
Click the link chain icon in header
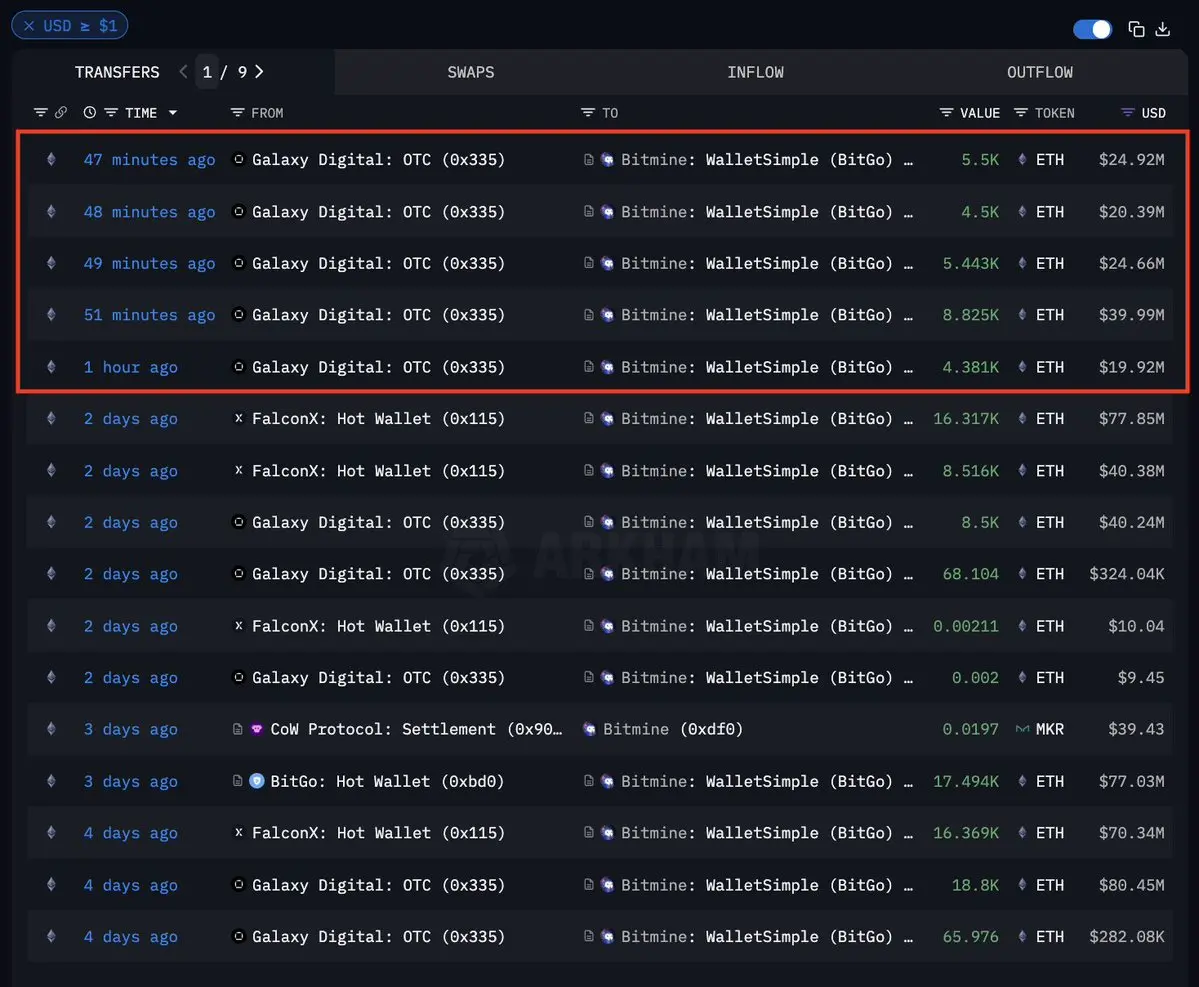(x=60, y=112)
